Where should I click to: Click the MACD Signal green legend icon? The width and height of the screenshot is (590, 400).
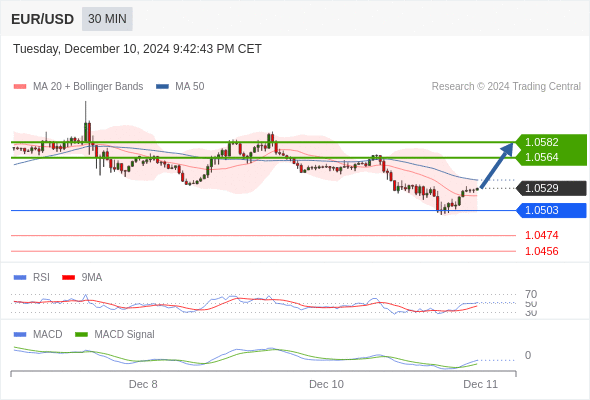coord(81,335)
